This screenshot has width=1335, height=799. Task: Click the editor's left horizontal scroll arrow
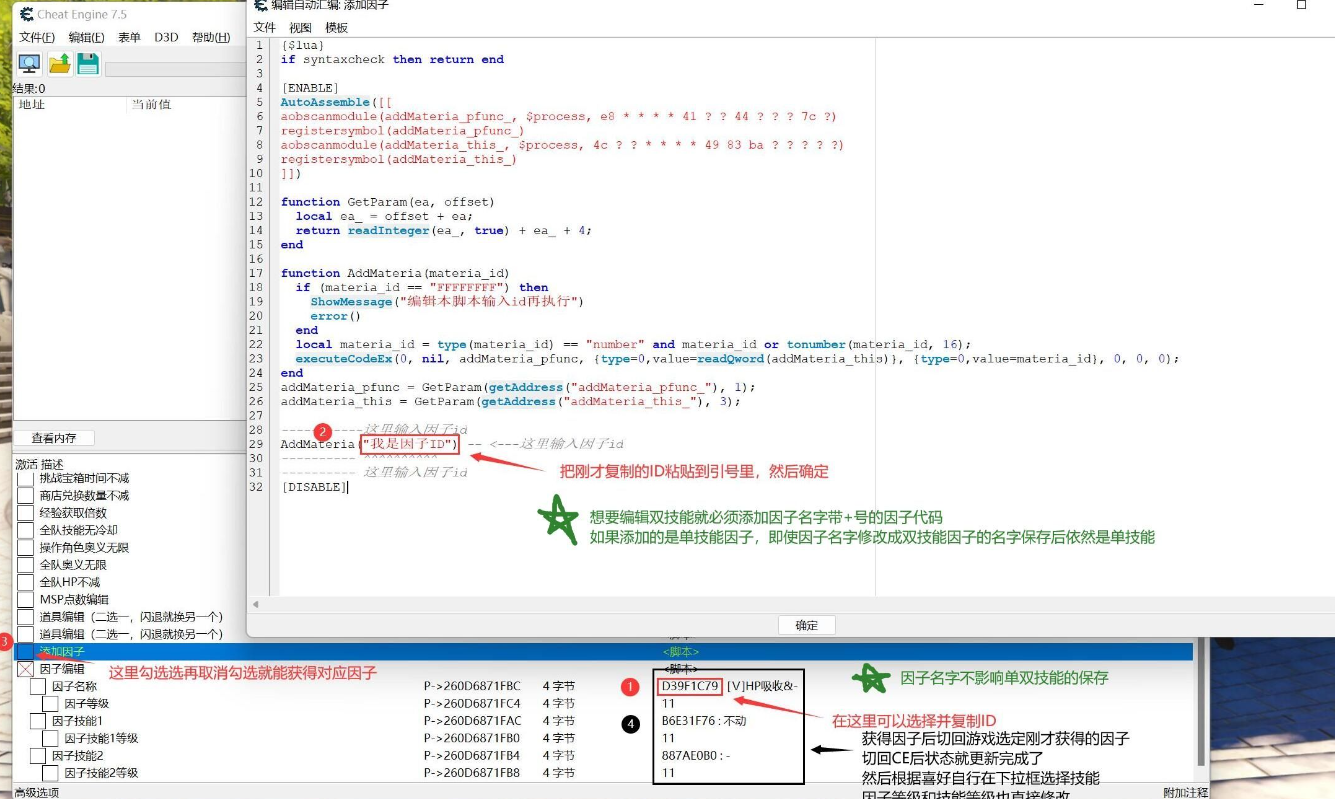(257, 604)
